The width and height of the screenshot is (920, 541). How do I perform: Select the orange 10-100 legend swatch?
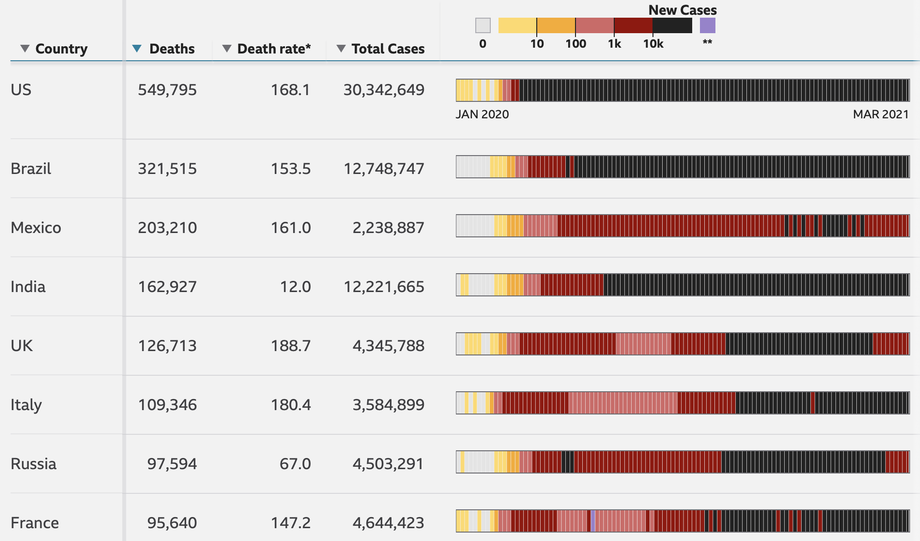(556, 25)
